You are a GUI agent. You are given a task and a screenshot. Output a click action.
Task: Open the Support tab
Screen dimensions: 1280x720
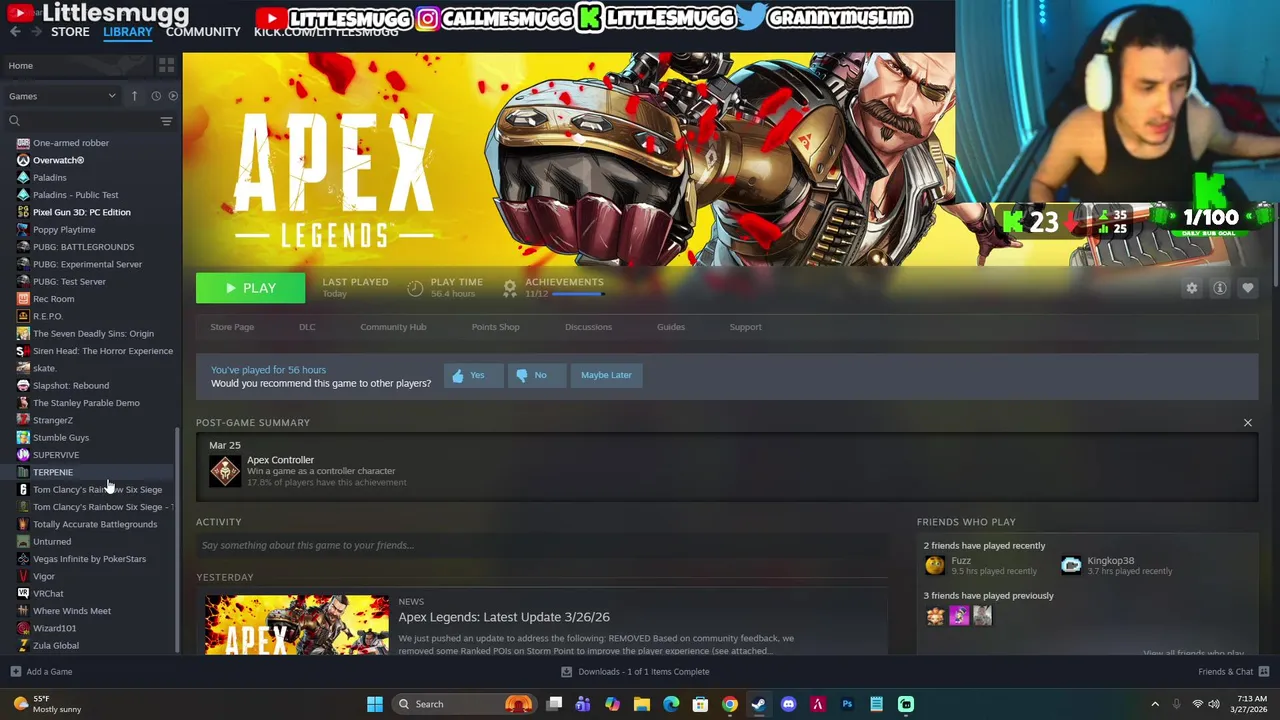pyautogui.click(x=745, y=327)
